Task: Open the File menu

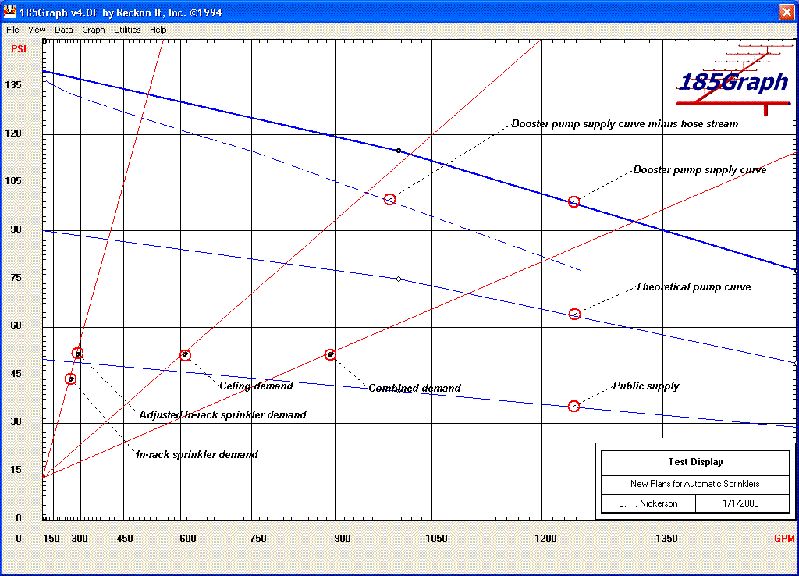Action: [13, 30]
